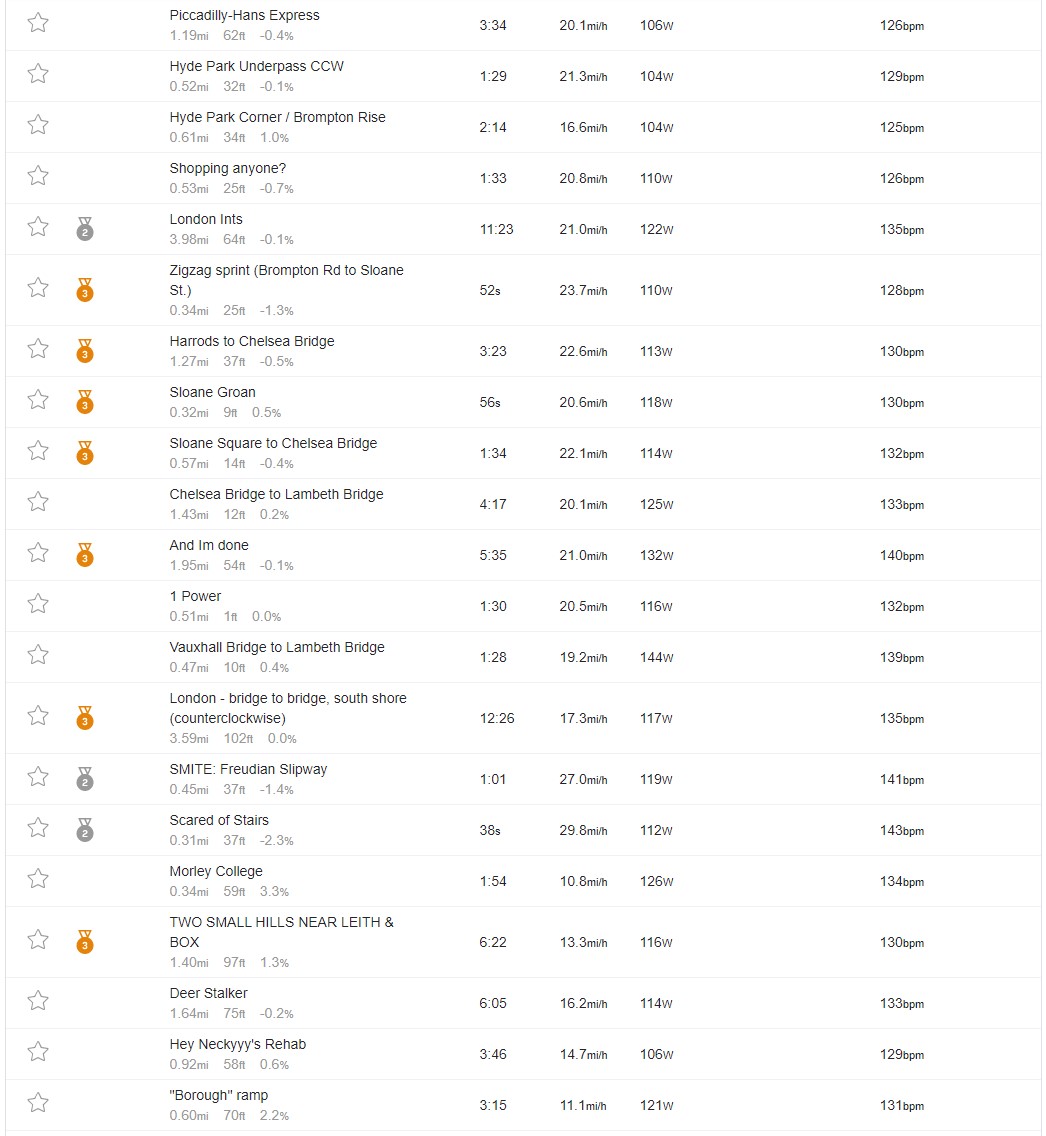Click silver medal for SMITE: Freudian Slipway

coord(85,779)
